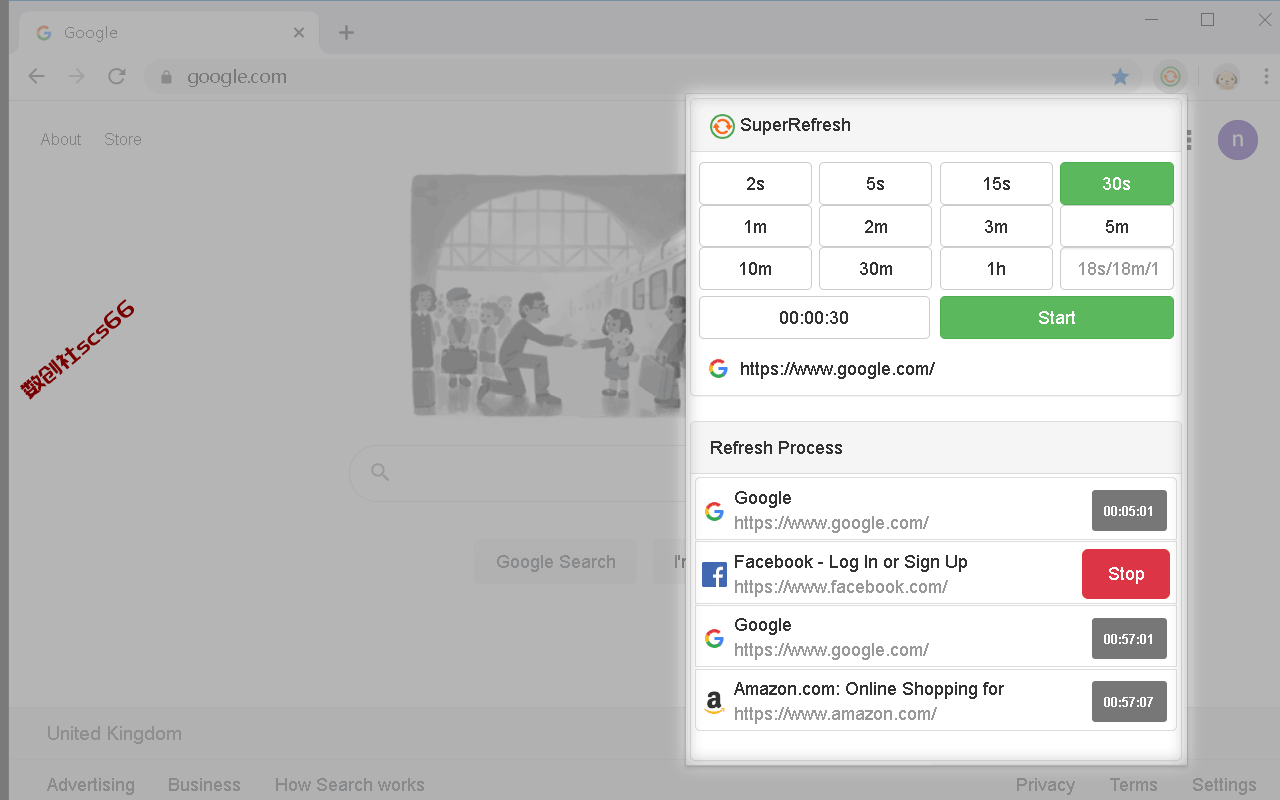This screenshot has height=800, width=1280.
Task: Click the green Start button
Action: coord(1057,318)
